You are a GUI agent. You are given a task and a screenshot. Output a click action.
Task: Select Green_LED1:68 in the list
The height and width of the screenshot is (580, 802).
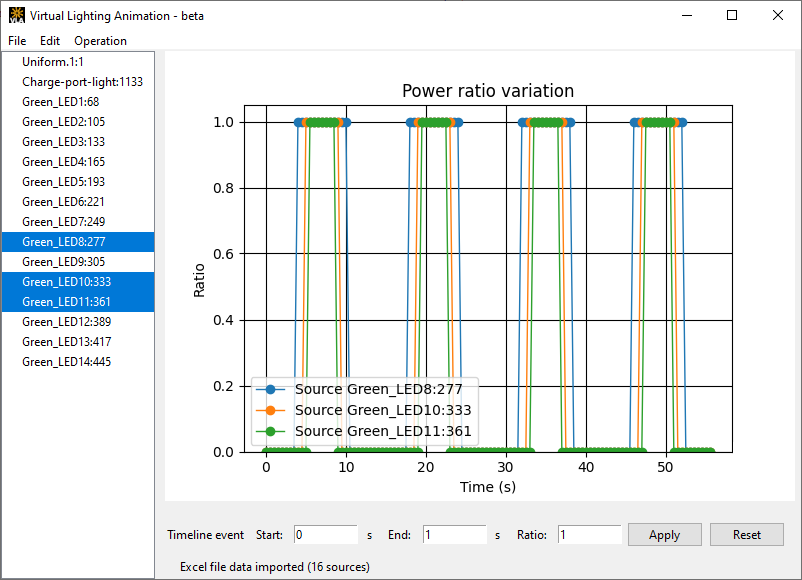pos(78,102)
